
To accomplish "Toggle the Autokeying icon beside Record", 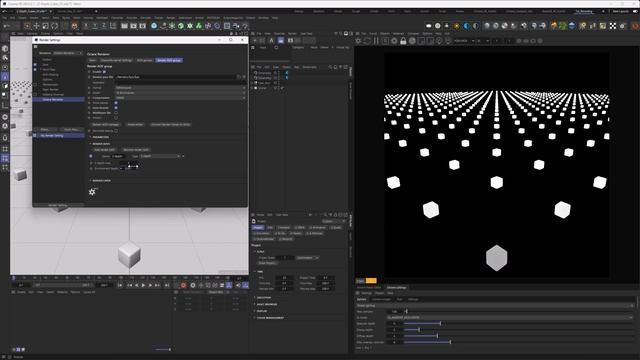I will [193, 285].
